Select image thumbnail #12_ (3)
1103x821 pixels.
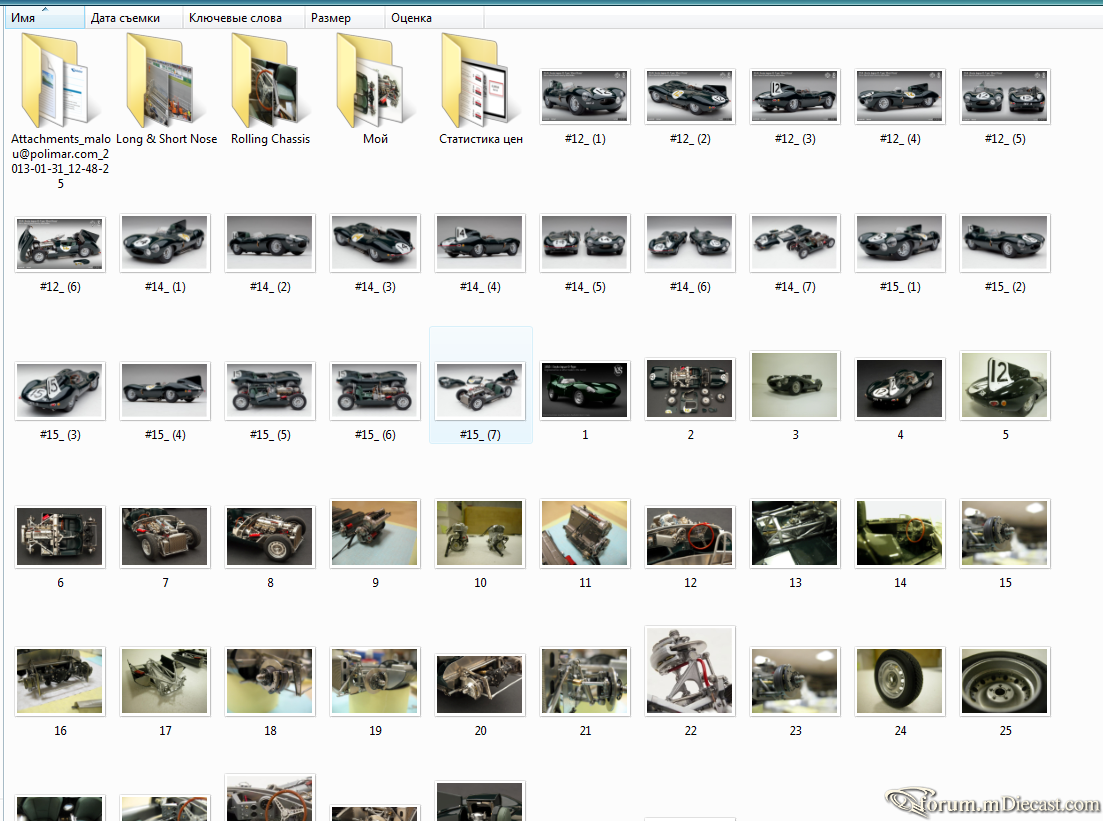pyautogui.click(x=795, y=96)
